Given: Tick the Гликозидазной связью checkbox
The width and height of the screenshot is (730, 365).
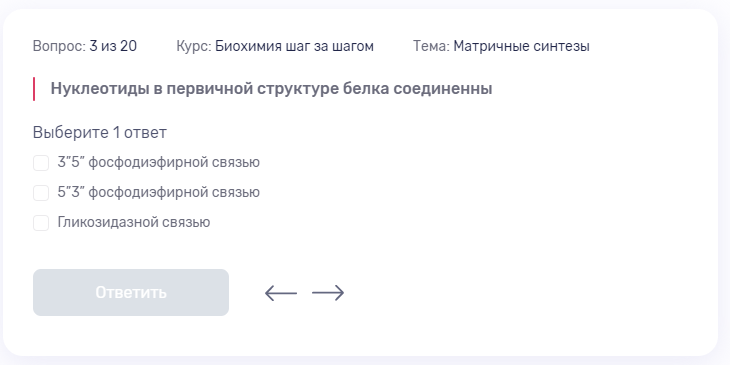Looking at the screenshot, I should [x=41, y=223].
